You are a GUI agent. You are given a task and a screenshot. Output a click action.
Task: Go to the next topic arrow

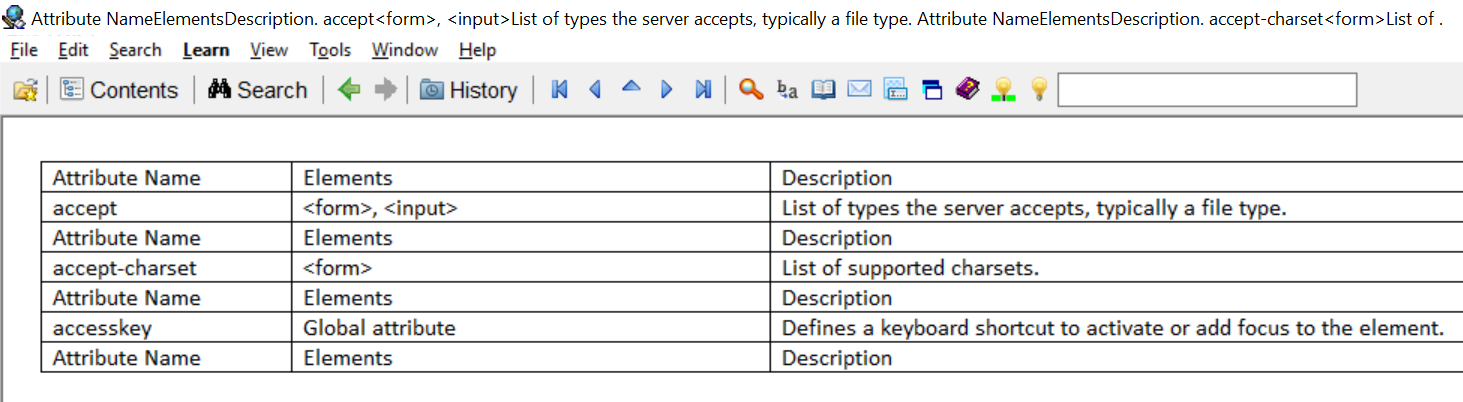tap(667, 90)
